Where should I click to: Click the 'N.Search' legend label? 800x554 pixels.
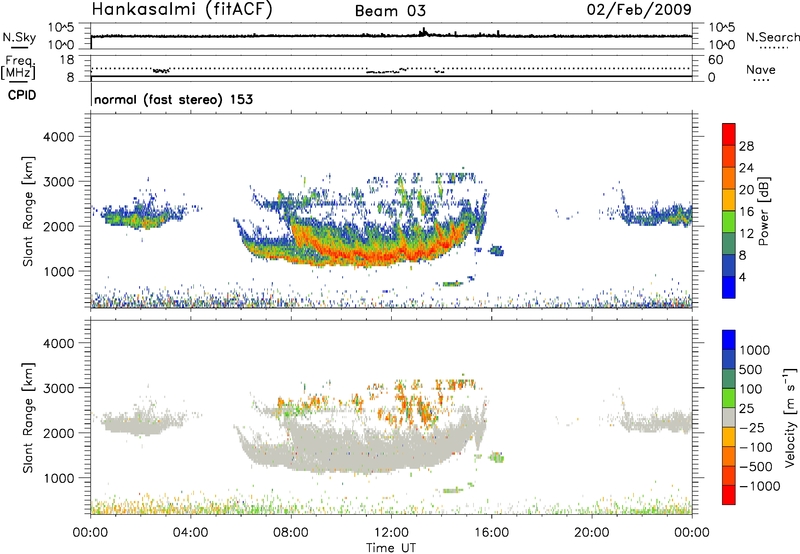click(x=772, y=37)
